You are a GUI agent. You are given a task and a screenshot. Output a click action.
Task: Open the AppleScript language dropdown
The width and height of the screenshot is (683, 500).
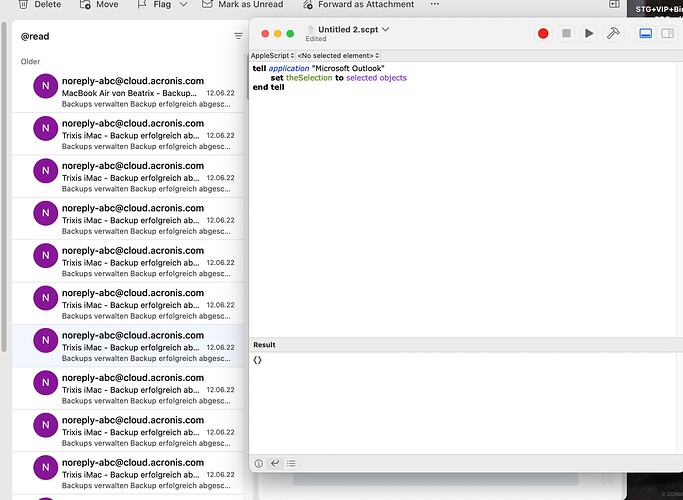point(272,56)
